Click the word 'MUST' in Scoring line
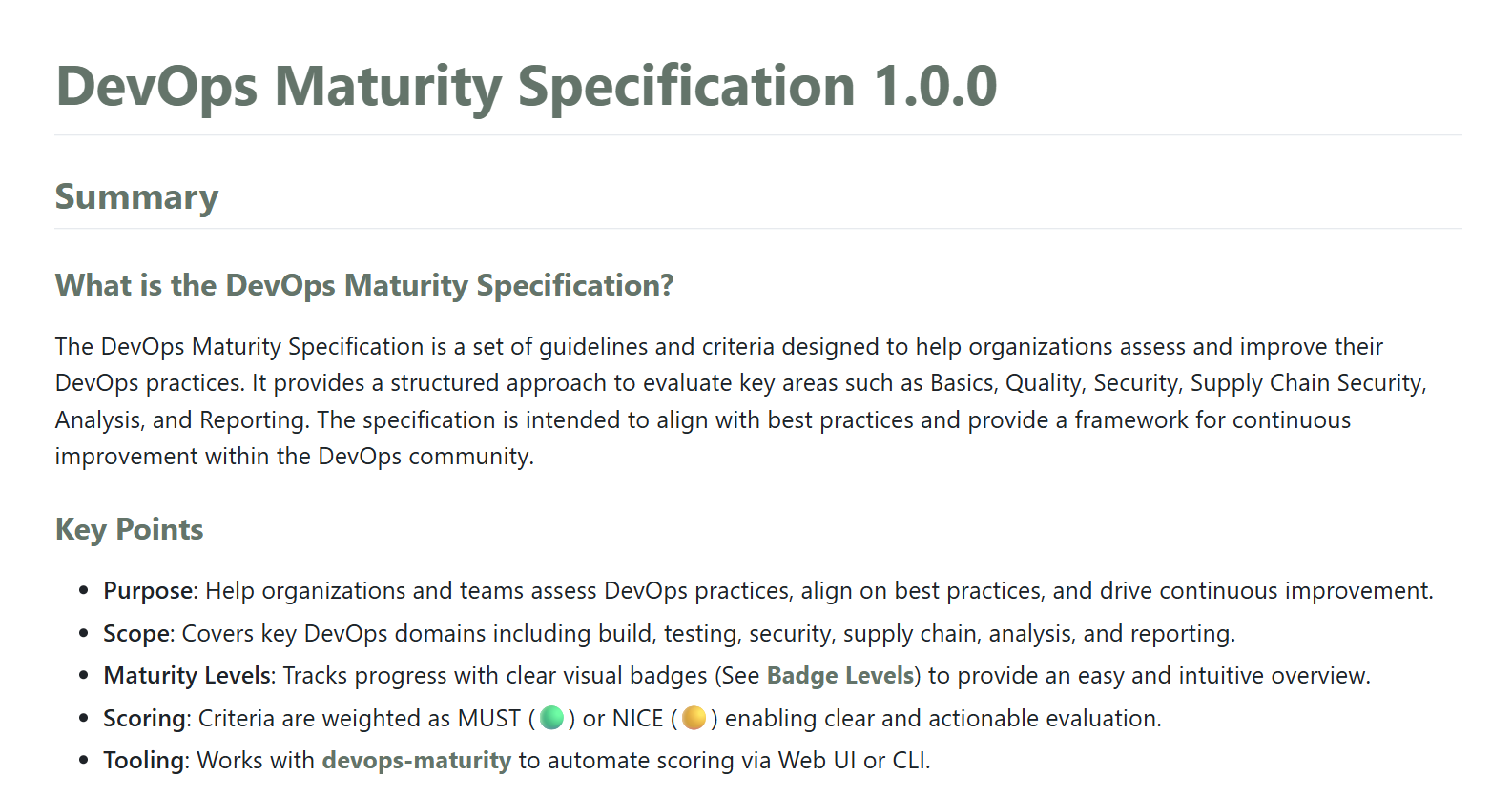The image size is (1512, 797). tap(489, 719)
